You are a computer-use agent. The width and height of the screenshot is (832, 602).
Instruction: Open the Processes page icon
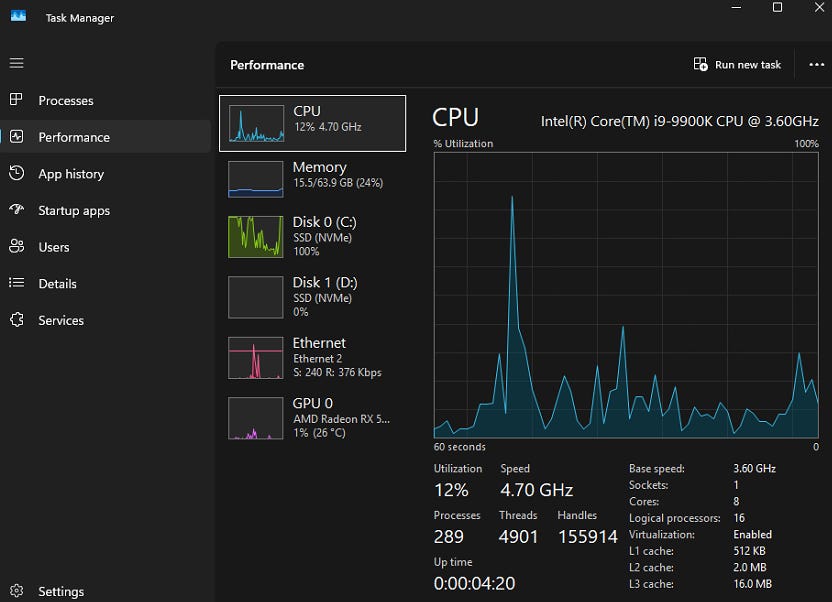[16, 99]
